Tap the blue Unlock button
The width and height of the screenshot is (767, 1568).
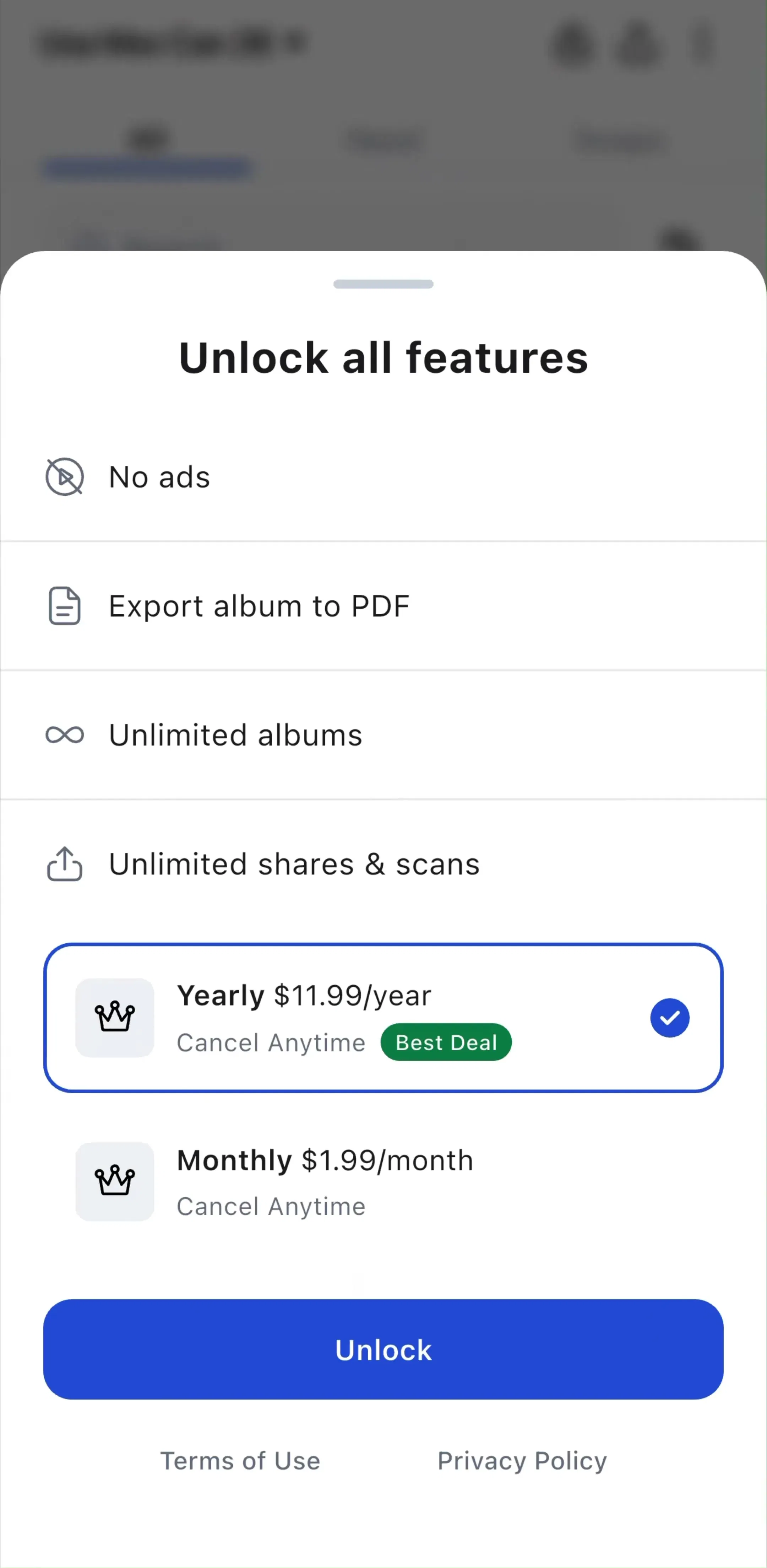pos(383,1350)
